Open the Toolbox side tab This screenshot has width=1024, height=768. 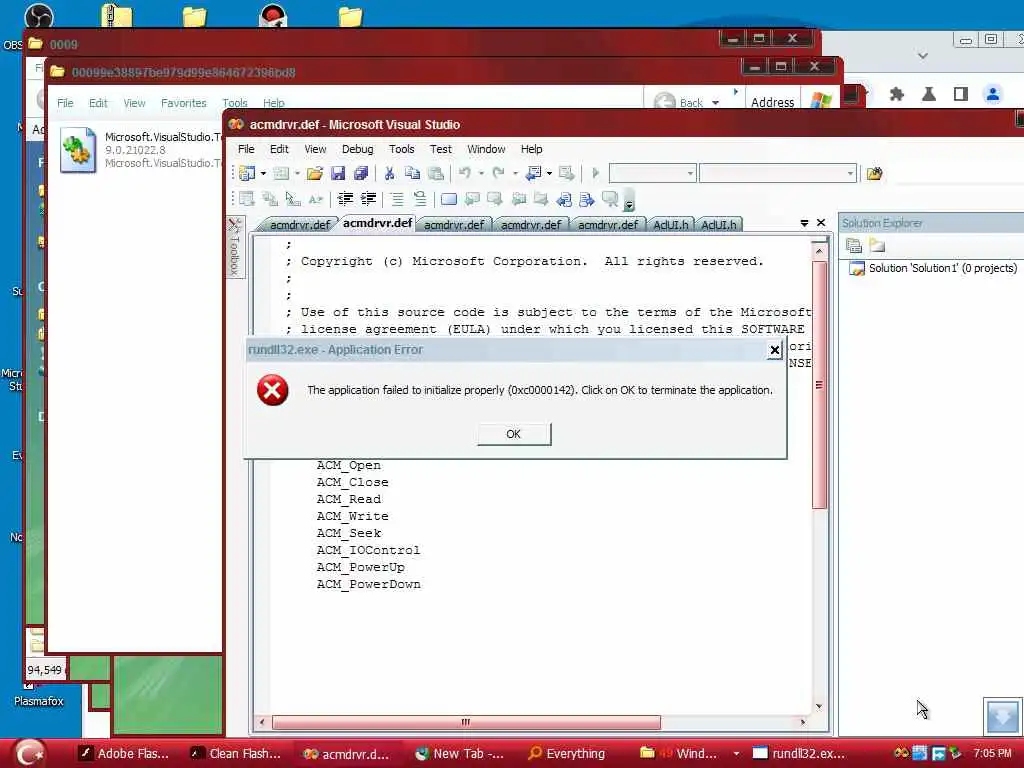[x=235, y=248]
